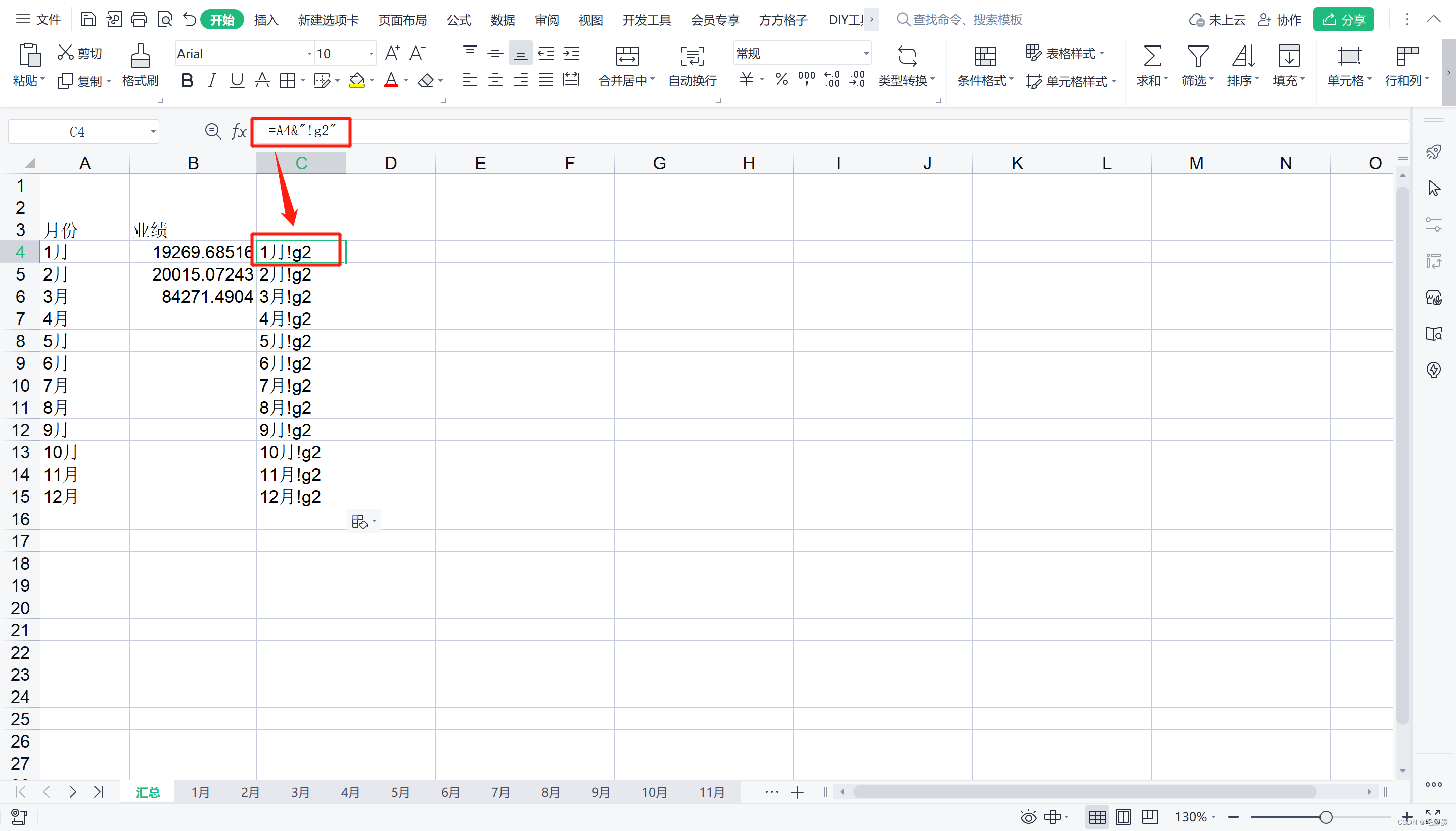The image size is (1456, 831).
Task: Switch to the 10月 sheet tab
Action: point(654,792)
